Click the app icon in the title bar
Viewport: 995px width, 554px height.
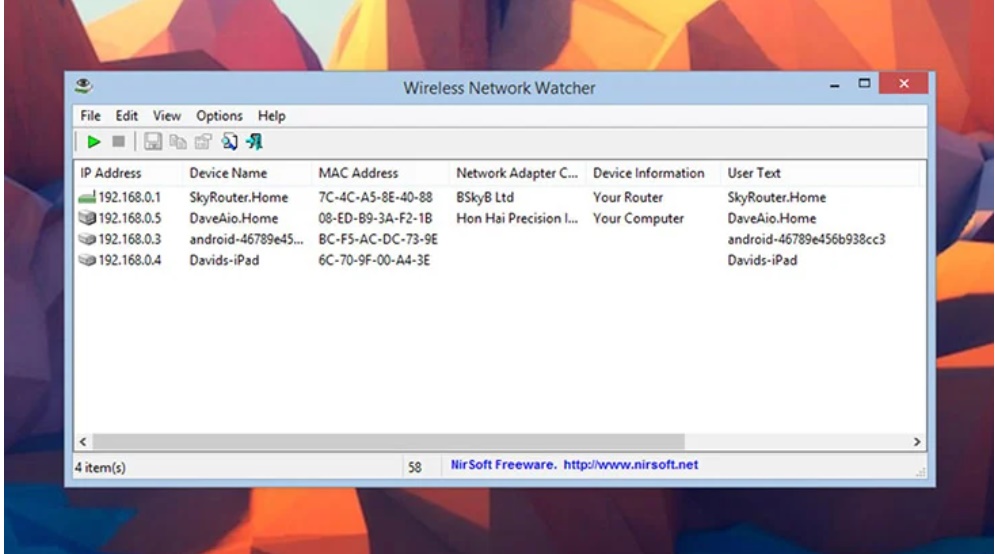click(x=87, y=87)
